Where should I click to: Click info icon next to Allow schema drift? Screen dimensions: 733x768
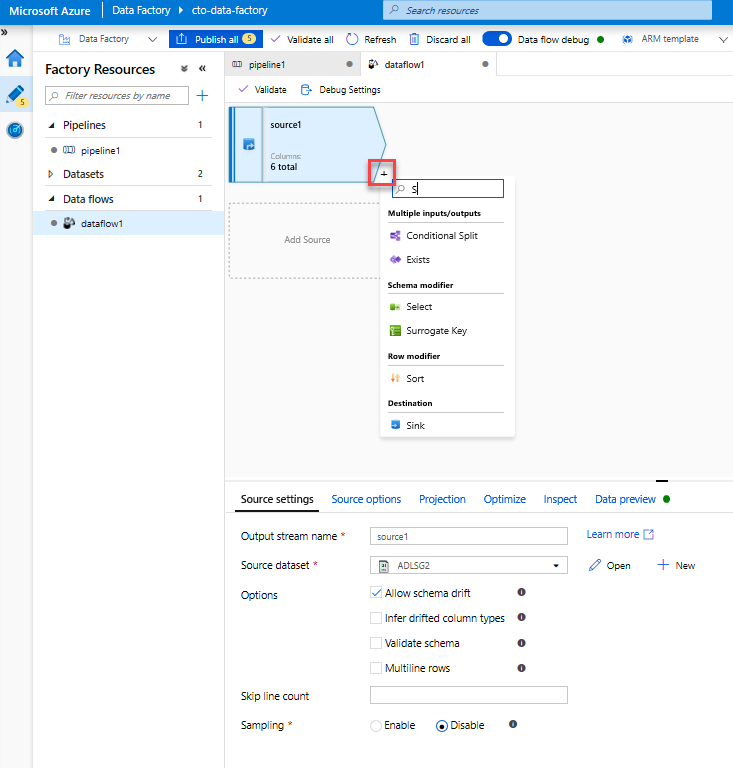pos(521,592)
